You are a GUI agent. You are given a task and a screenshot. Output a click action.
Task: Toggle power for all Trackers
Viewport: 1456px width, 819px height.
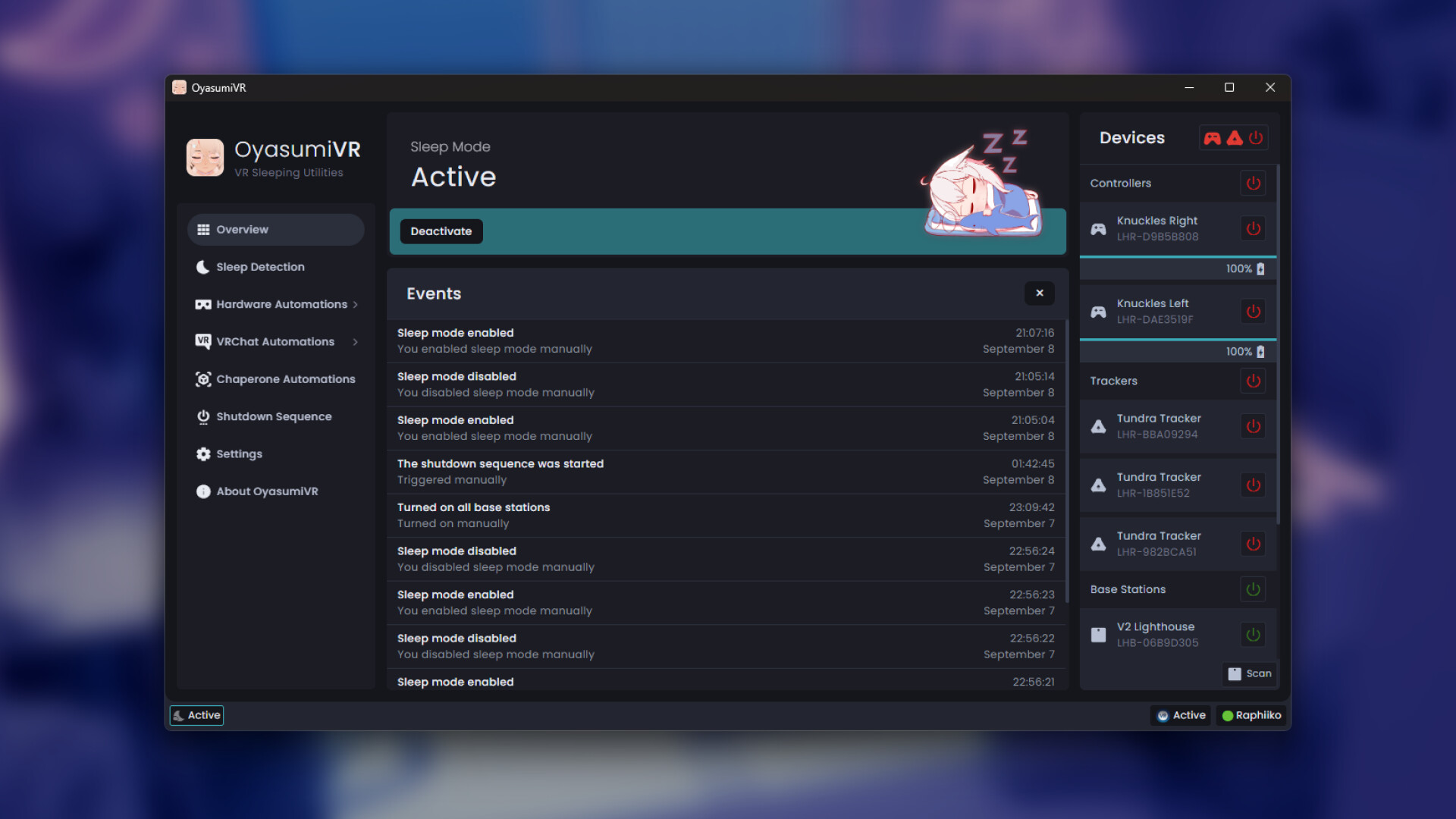(1253, 381)
